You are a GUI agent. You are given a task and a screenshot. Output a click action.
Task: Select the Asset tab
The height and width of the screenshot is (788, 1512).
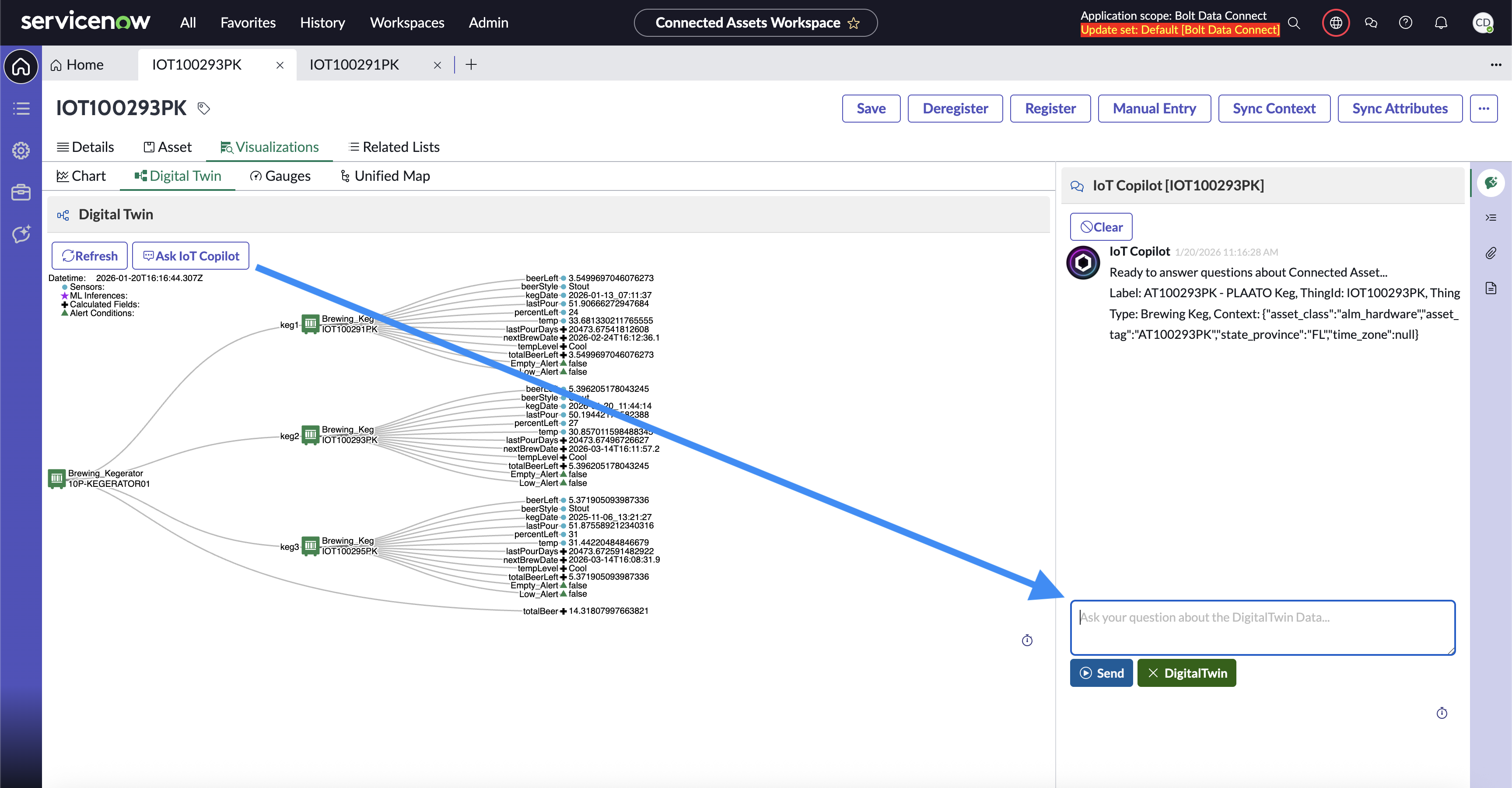[168, 147]
